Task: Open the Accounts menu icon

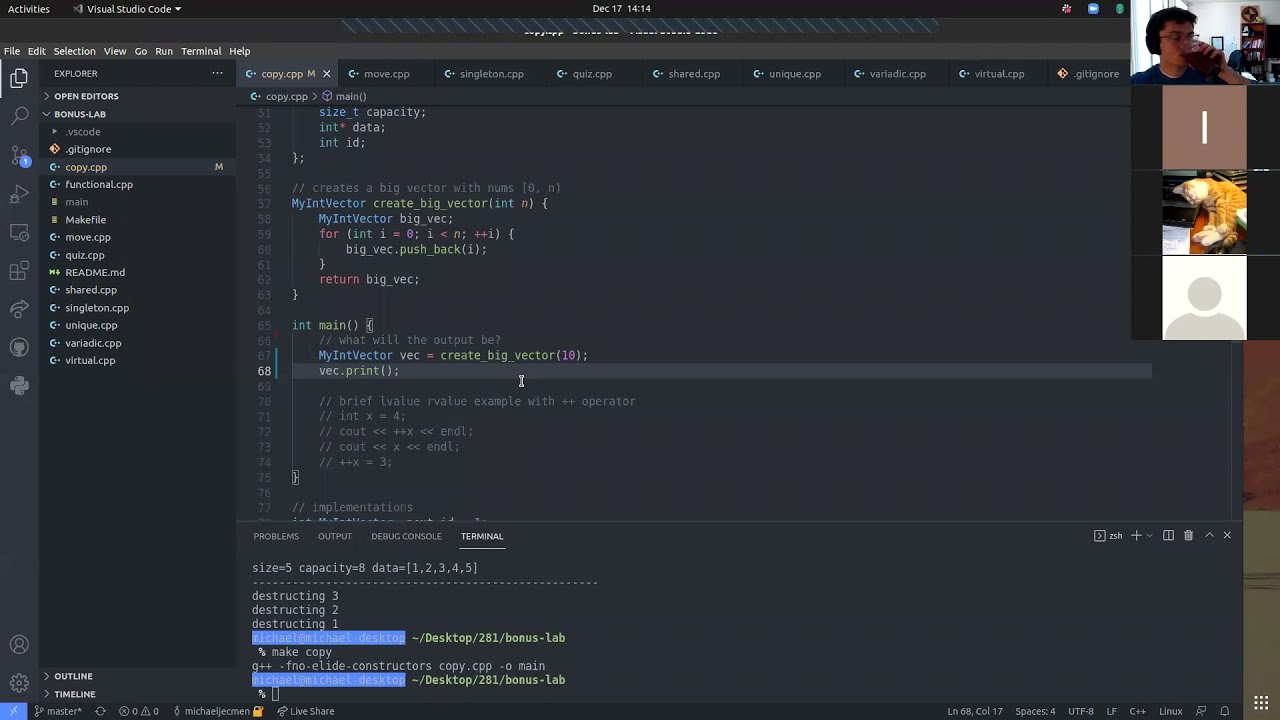Action: tap(19, 645)
